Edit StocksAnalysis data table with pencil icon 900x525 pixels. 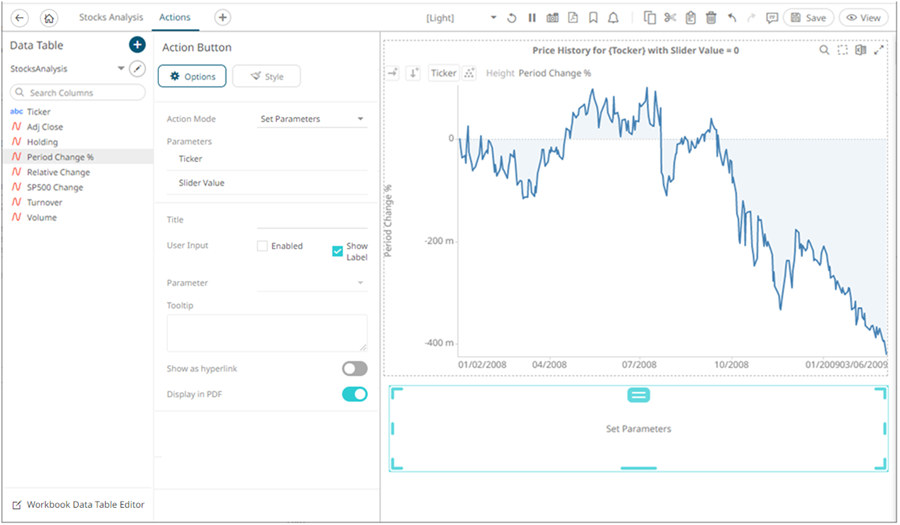tap(138, 69)
